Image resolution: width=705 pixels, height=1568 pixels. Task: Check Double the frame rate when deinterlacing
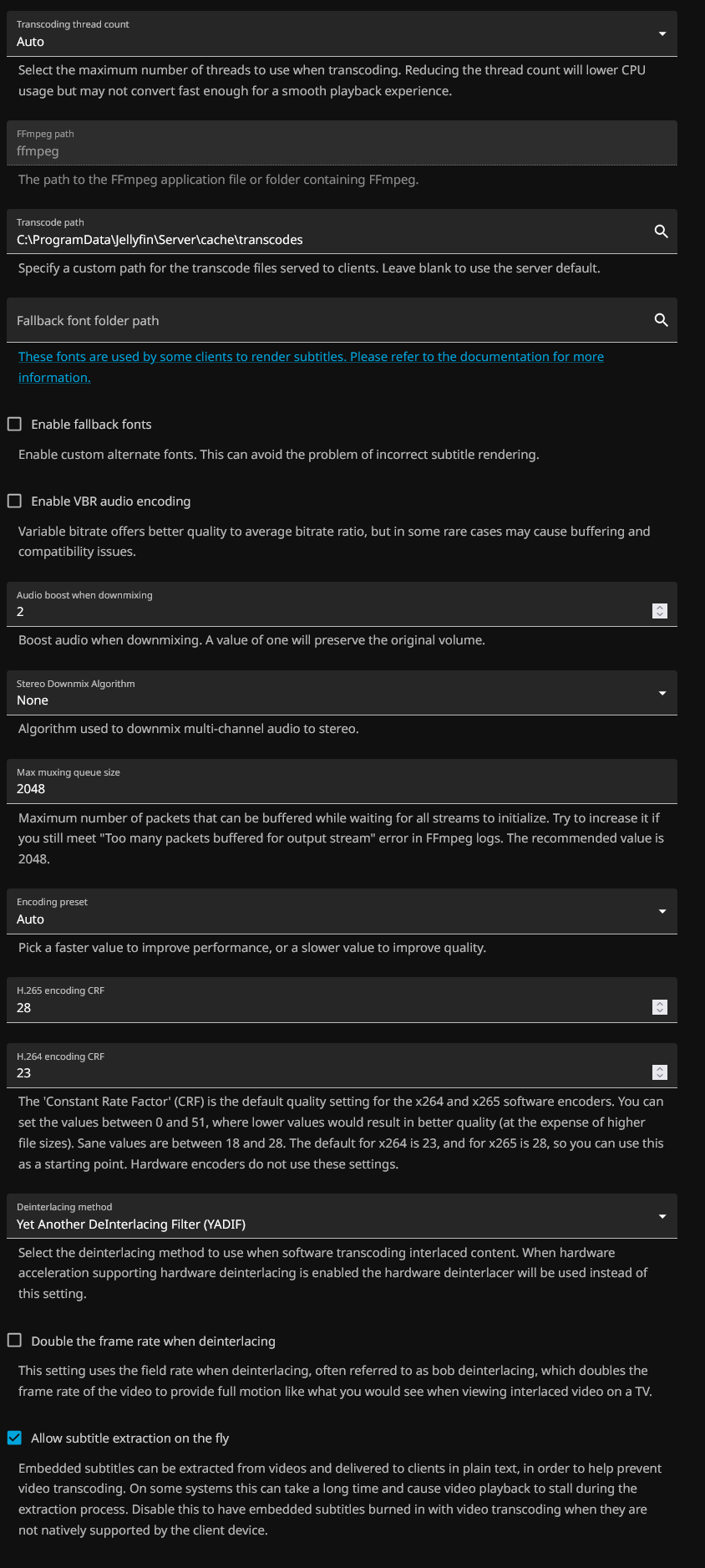pos(14,1341)
